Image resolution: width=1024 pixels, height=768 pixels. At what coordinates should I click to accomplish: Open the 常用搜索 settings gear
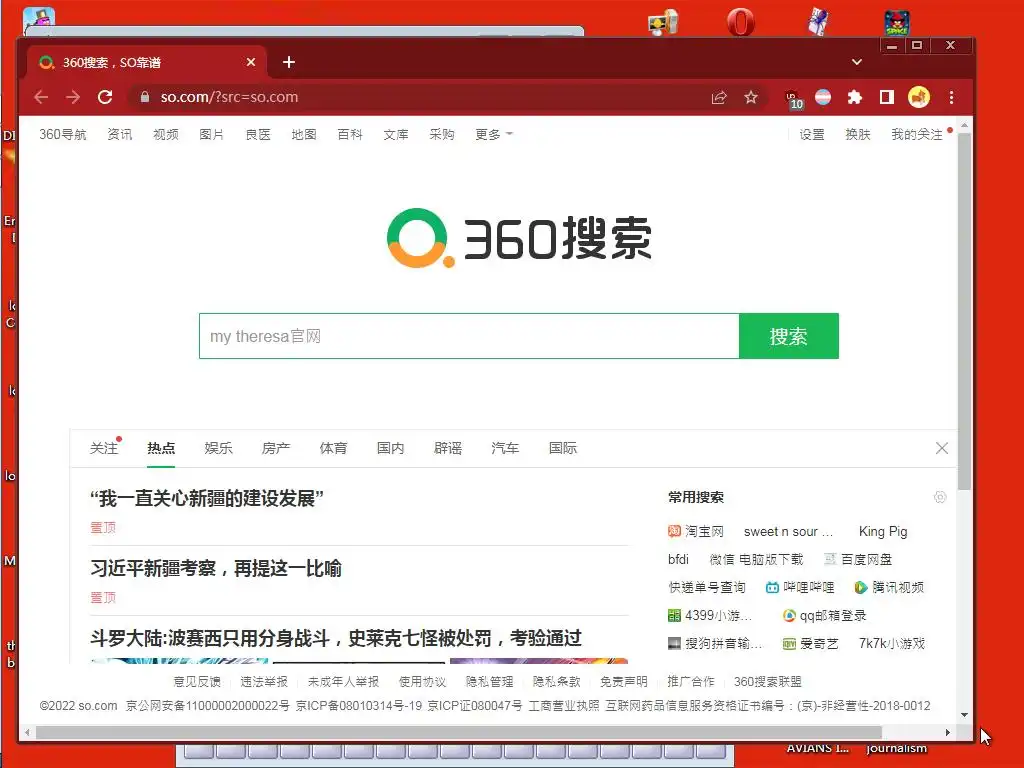[940, 498]
